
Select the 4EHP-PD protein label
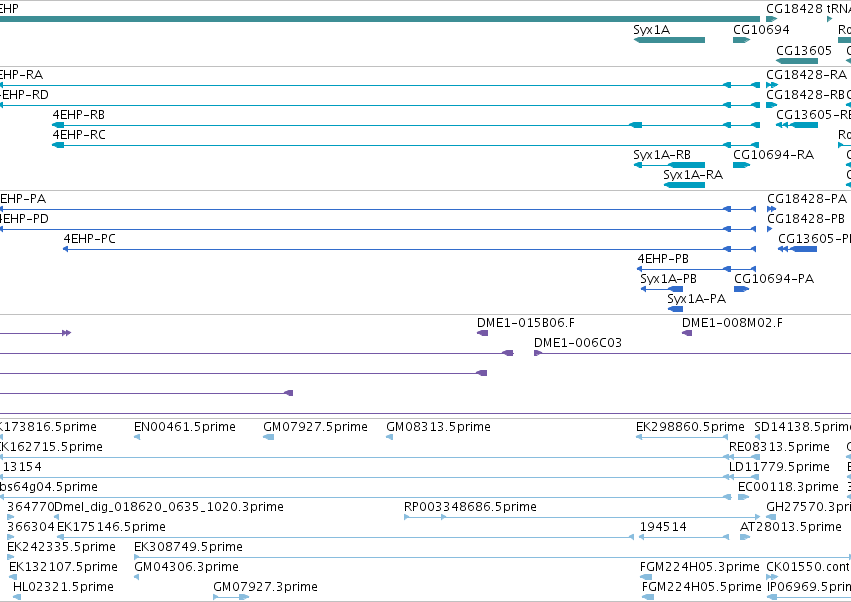point(24,219)
